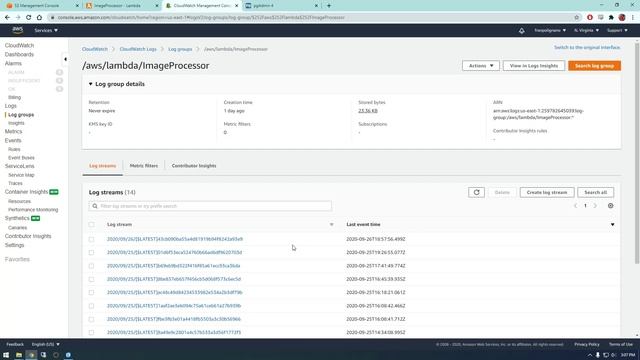
Task: Sort by Last event time arrow
Action: tap(612, 224)
